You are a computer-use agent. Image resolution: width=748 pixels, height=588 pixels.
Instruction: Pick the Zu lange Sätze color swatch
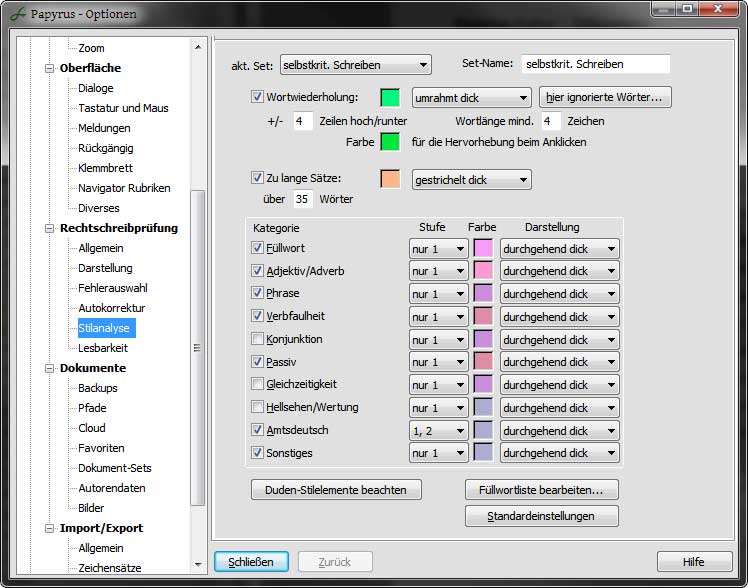pyautogui.click(x=390, y=179)
